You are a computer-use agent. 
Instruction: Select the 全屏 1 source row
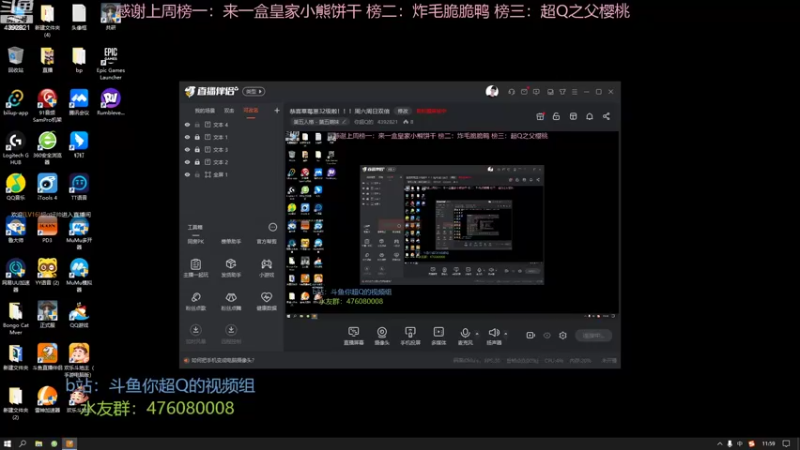[x=231, y=174]
